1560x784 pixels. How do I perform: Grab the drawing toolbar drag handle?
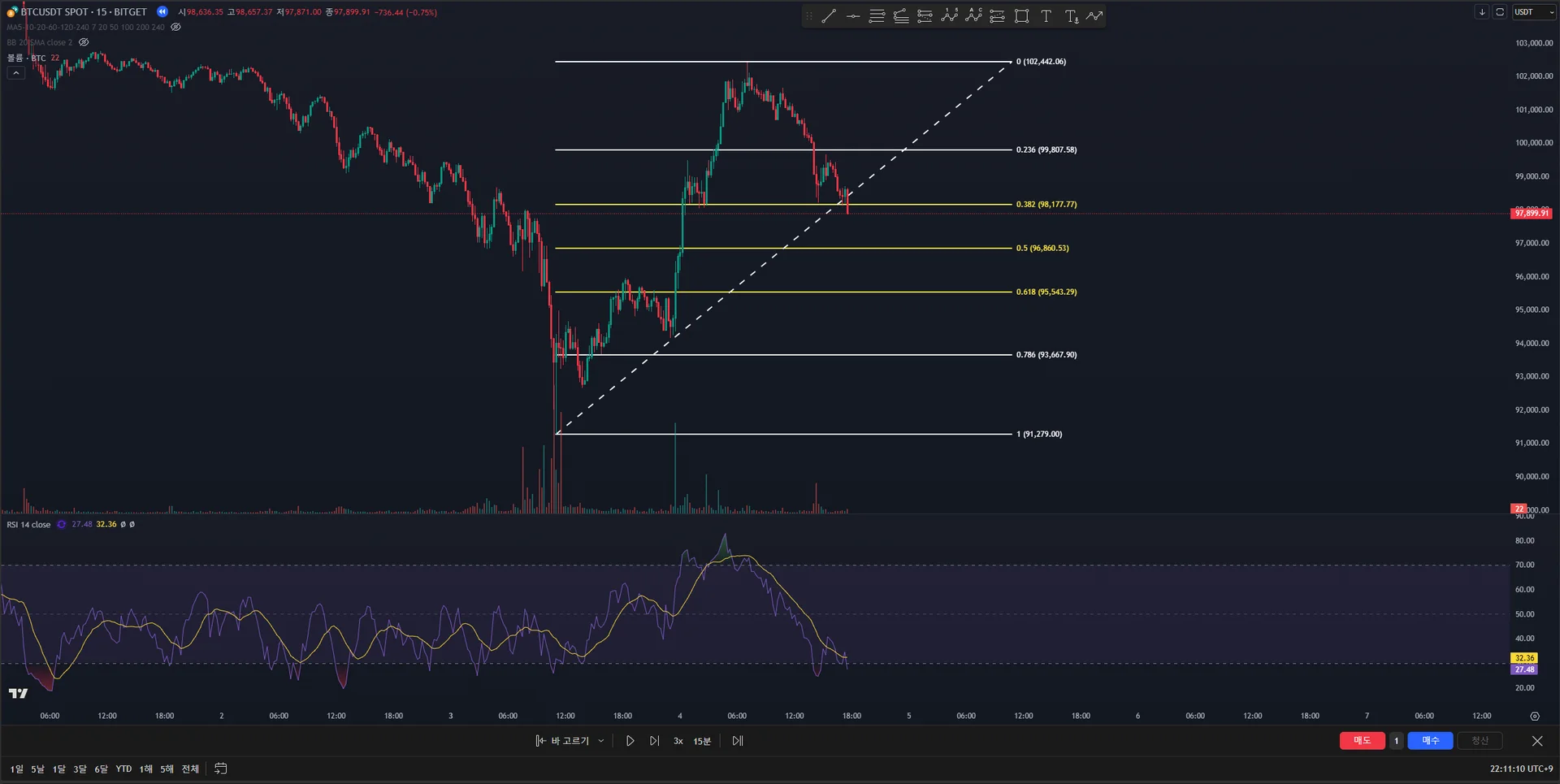(808, 16)
